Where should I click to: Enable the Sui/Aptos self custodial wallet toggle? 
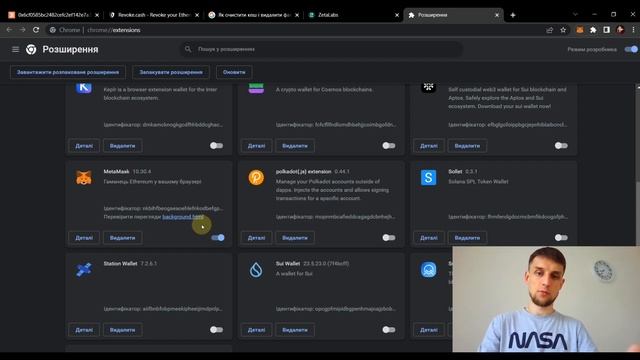561,146
